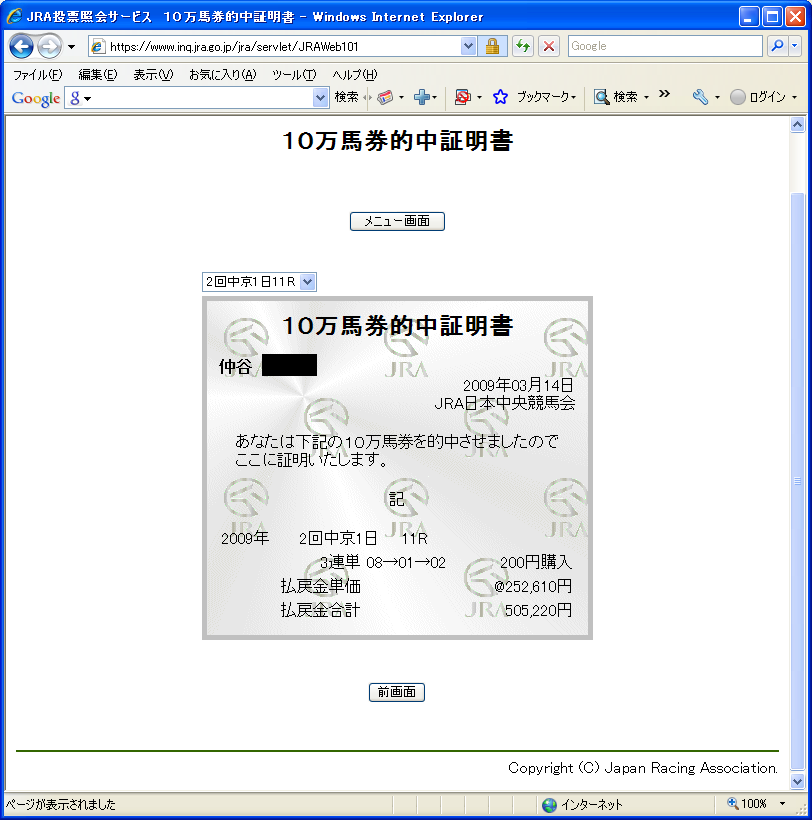812x820 pixels.
Task: Open the 100% zoom level control
Action: click(x=756, y=804)
